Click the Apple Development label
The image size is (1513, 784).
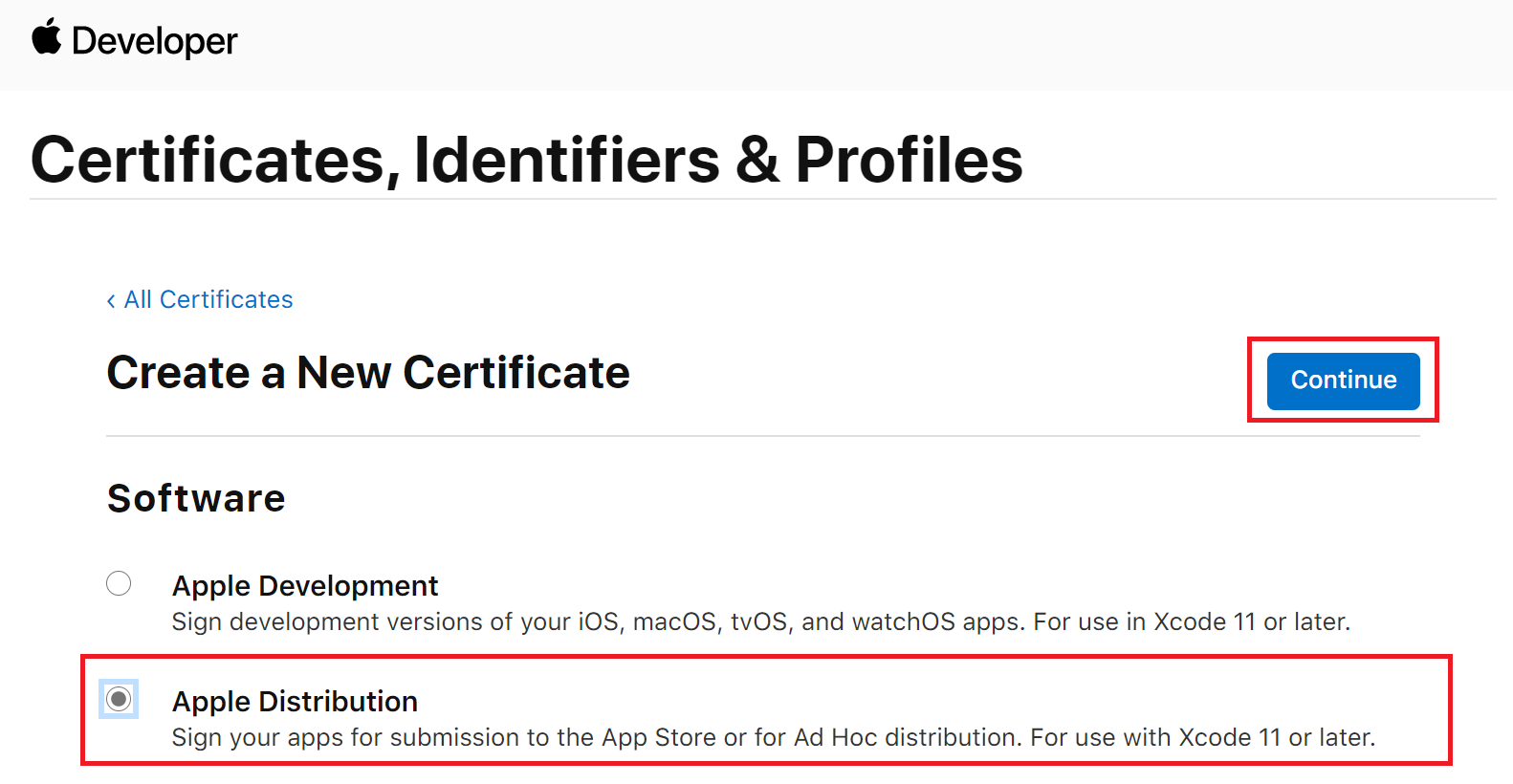pos(305,585)
